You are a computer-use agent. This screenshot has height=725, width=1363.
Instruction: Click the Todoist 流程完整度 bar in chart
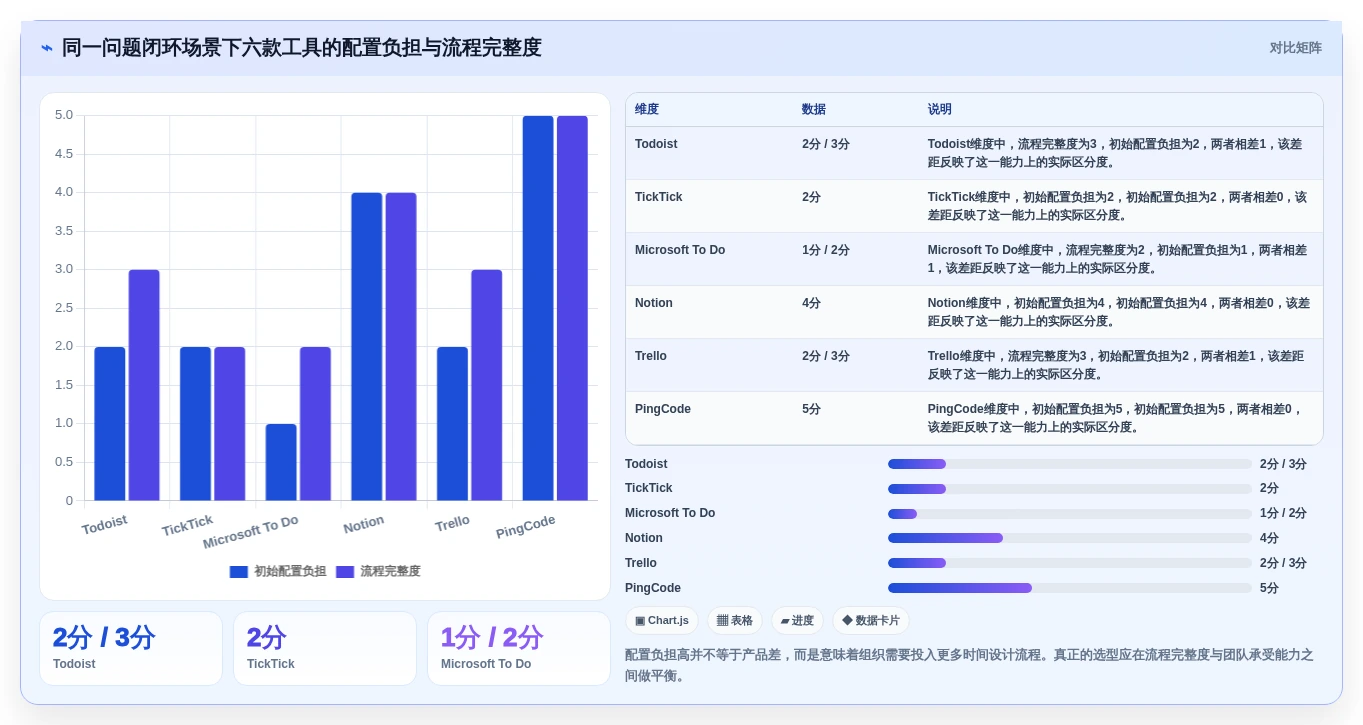[144, 385]
